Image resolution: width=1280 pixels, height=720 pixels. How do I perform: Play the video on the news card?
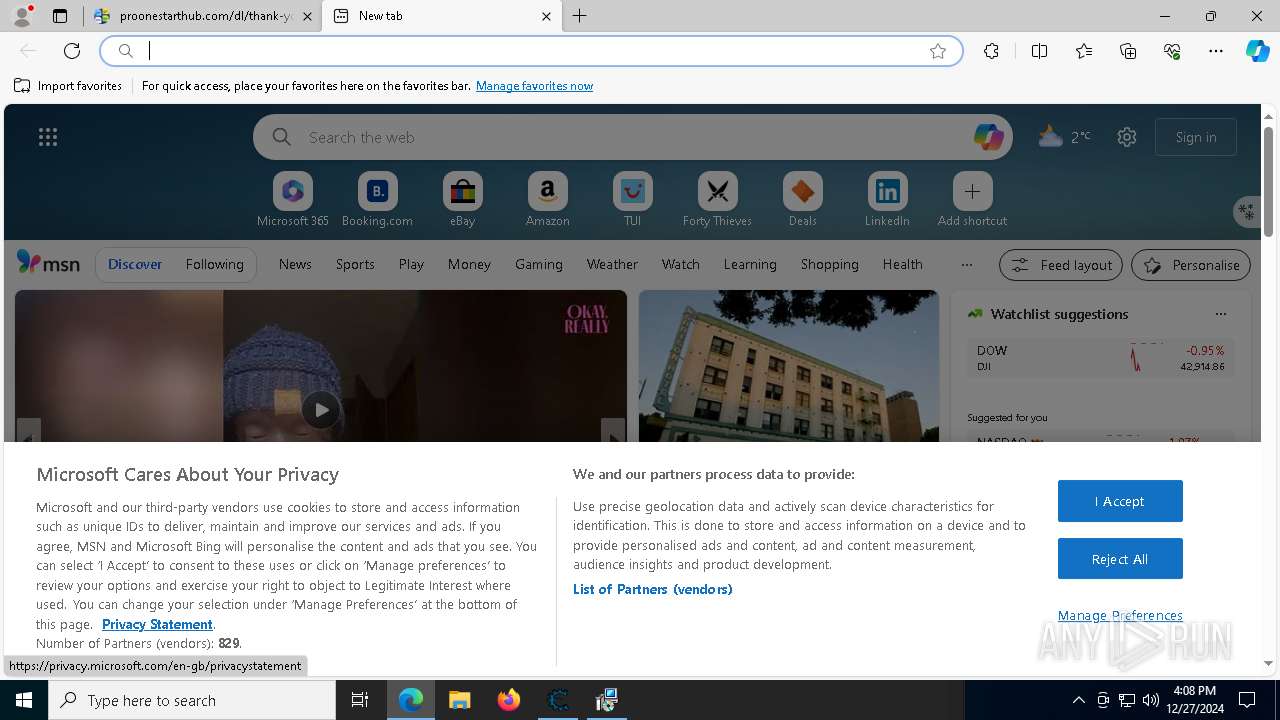(x=321, y=409)
